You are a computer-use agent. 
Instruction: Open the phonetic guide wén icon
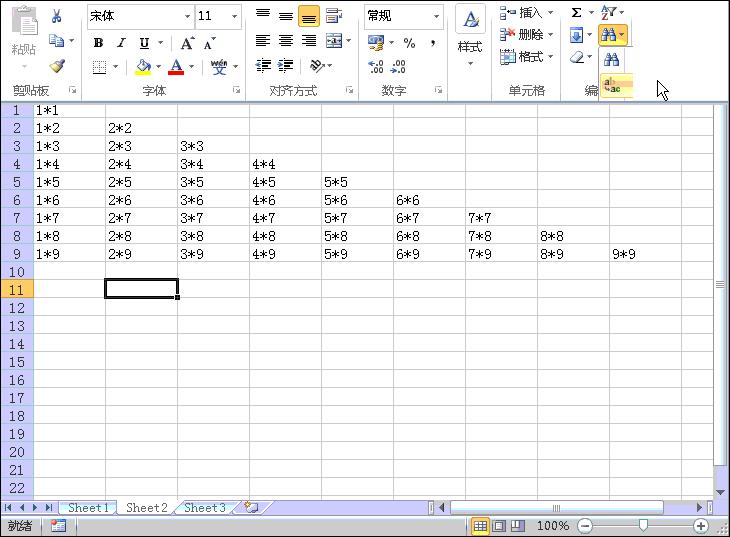[219, 67]
